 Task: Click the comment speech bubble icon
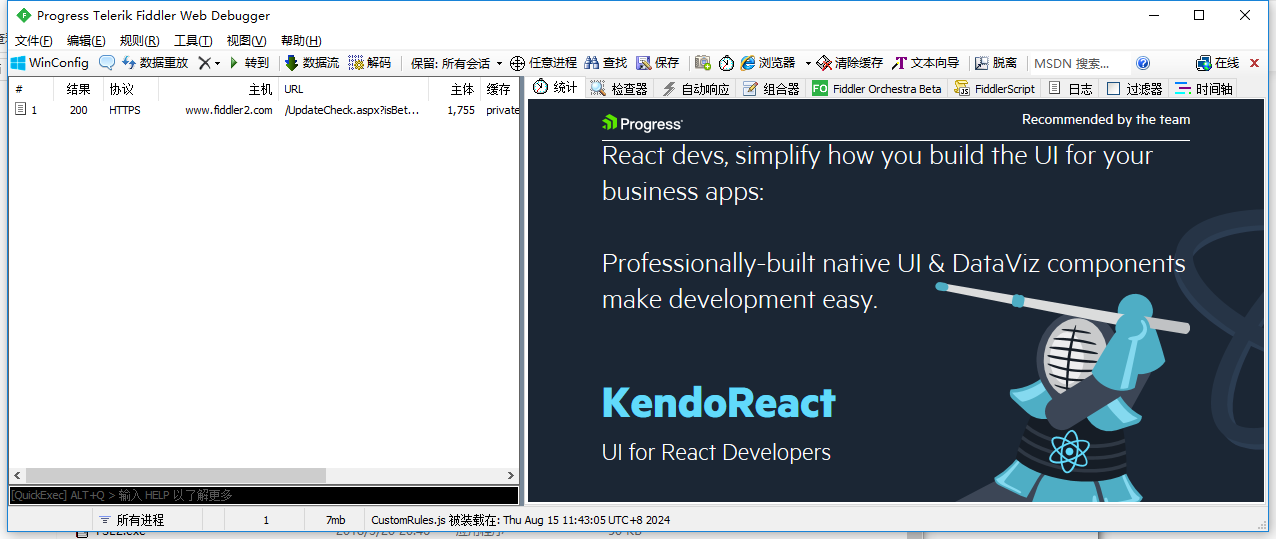point(107,63)
